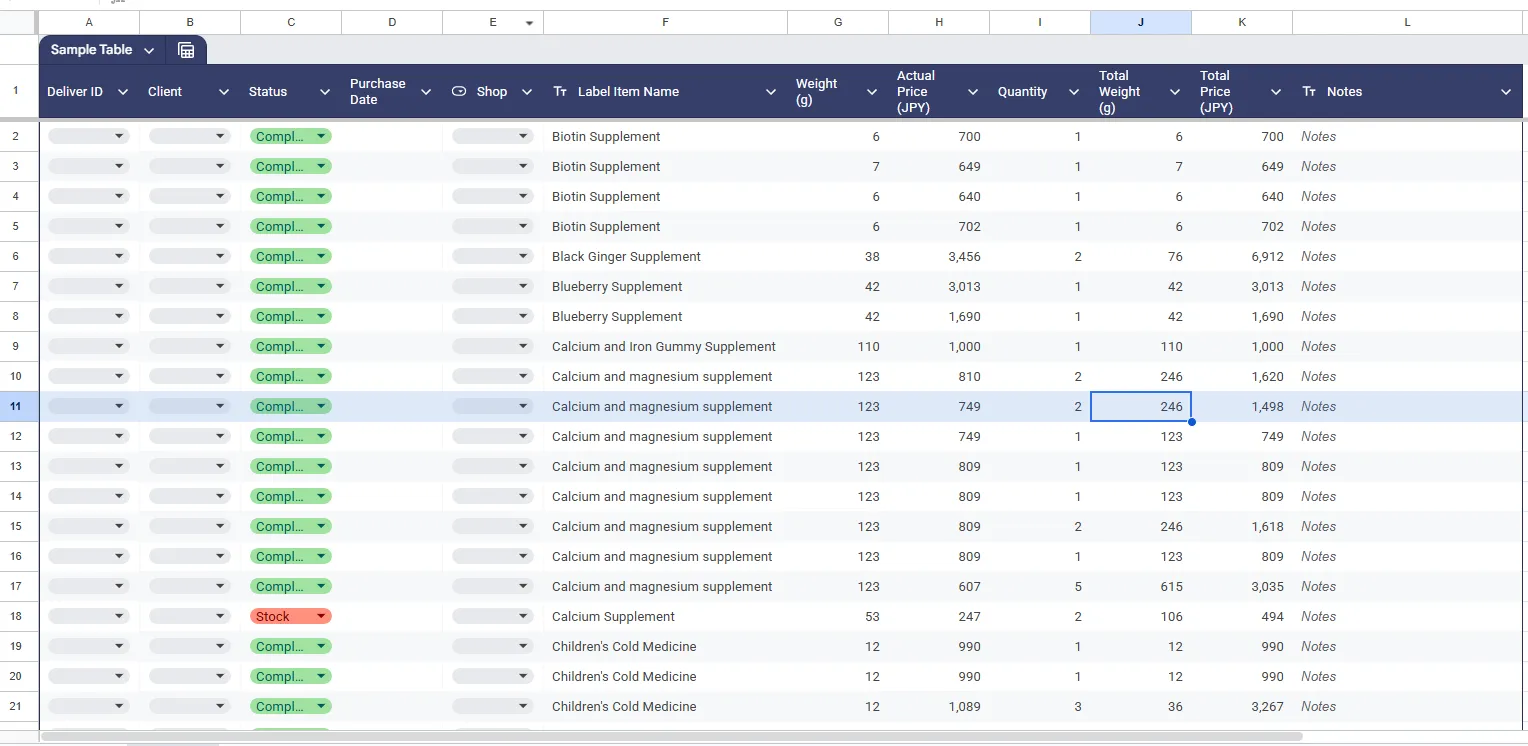Select the column J header
The width and height of the screenshot is (1528, 746).
point(1140,22)
